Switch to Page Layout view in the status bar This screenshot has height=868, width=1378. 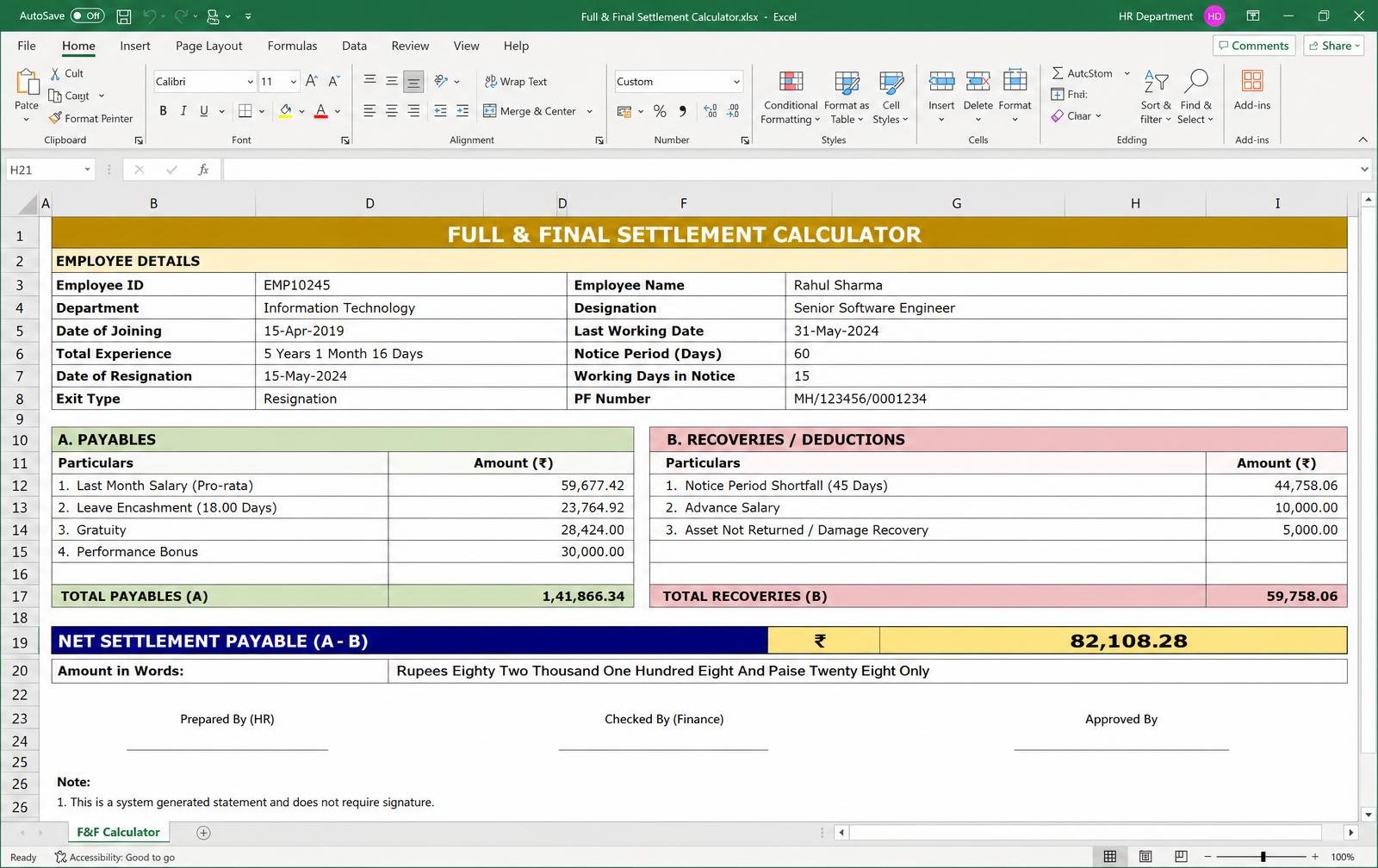coord(1145,857)
